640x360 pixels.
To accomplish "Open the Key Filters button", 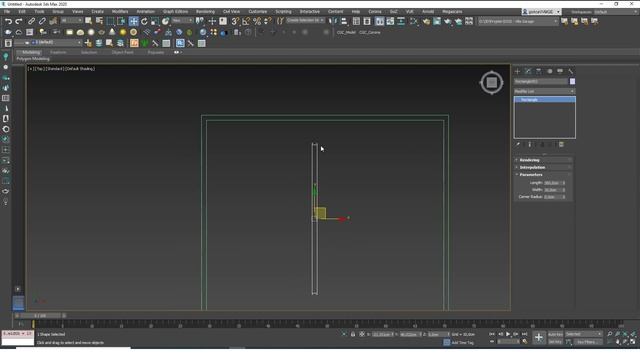I will coord(588,342).
